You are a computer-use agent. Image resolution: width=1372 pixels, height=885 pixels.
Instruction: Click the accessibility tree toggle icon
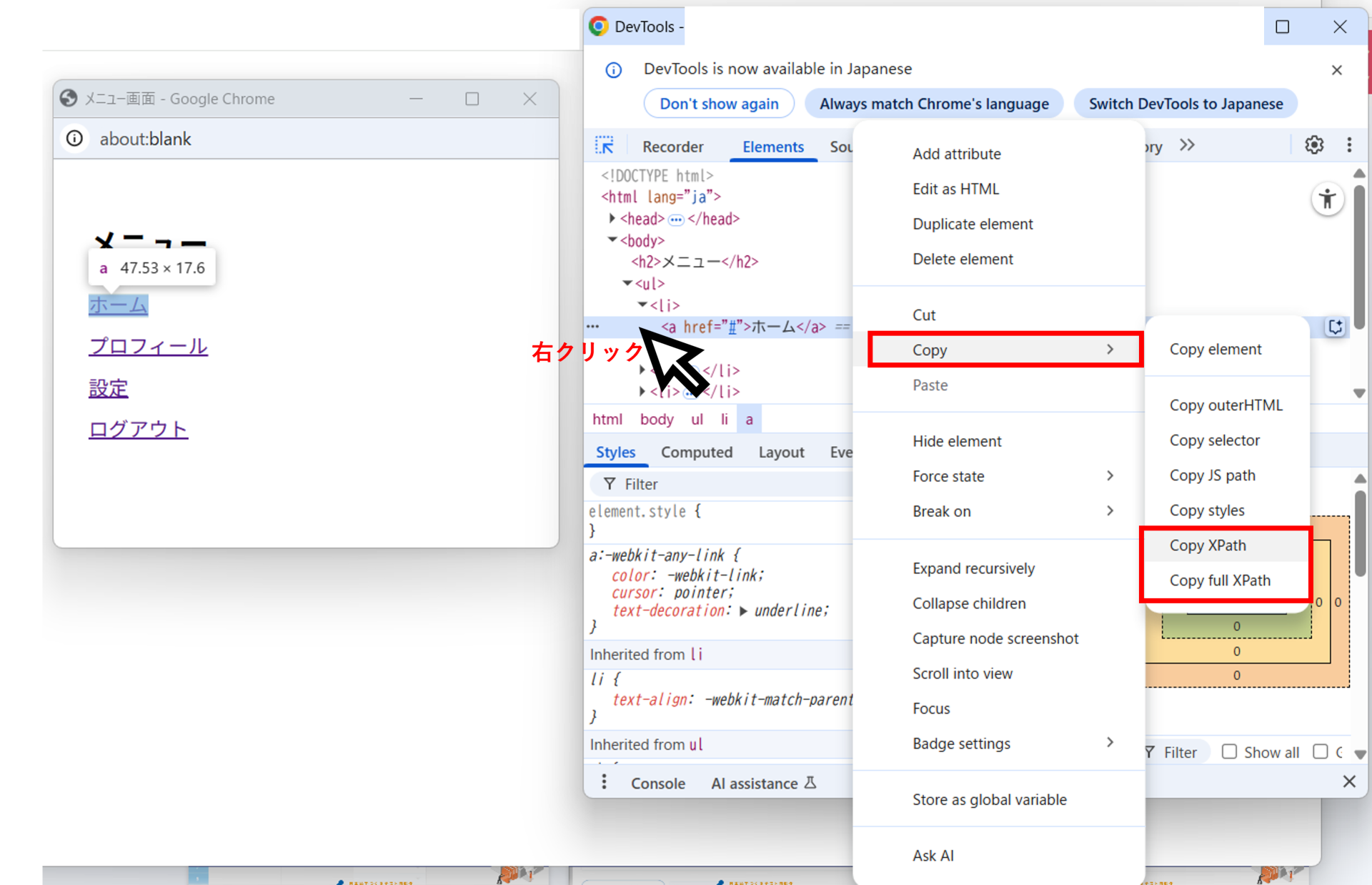(1327, 199)
